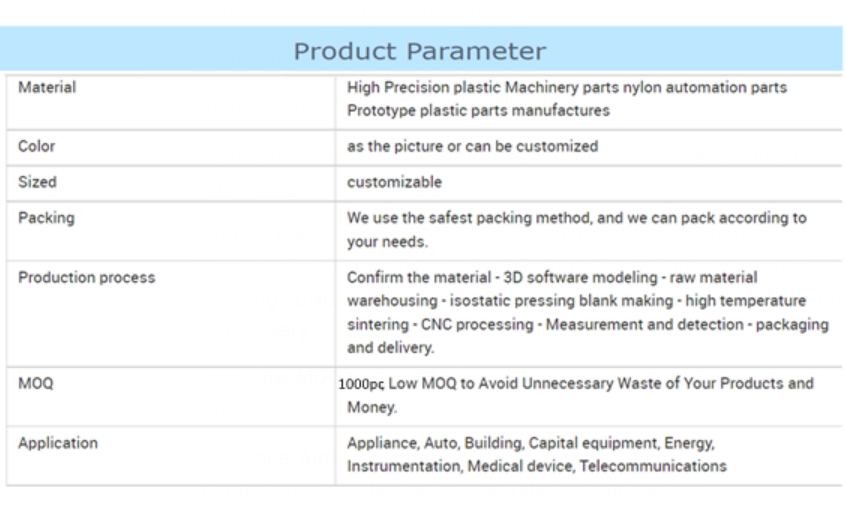Select the Color row label

[37, 146]
